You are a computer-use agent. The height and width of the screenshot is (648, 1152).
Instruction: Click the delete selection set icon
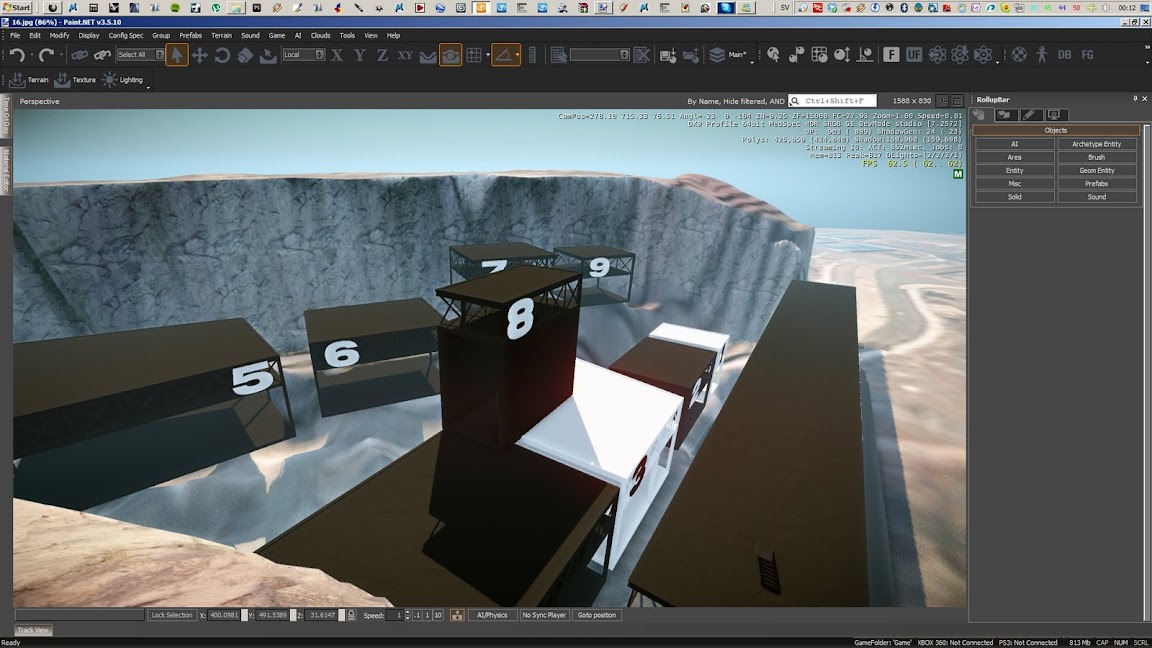coord(641,55)
